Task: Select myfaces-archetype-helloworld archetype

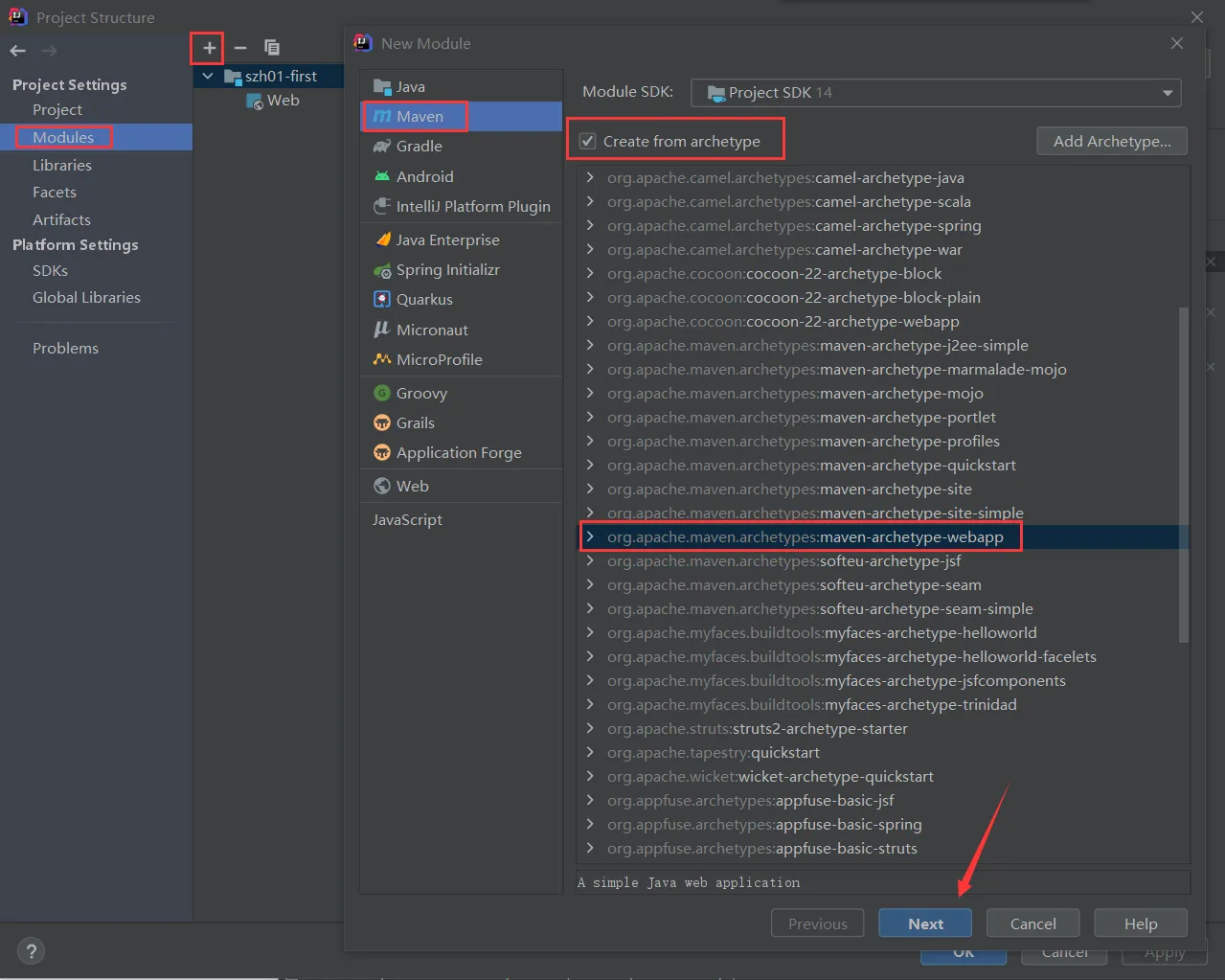Action: 822,632
